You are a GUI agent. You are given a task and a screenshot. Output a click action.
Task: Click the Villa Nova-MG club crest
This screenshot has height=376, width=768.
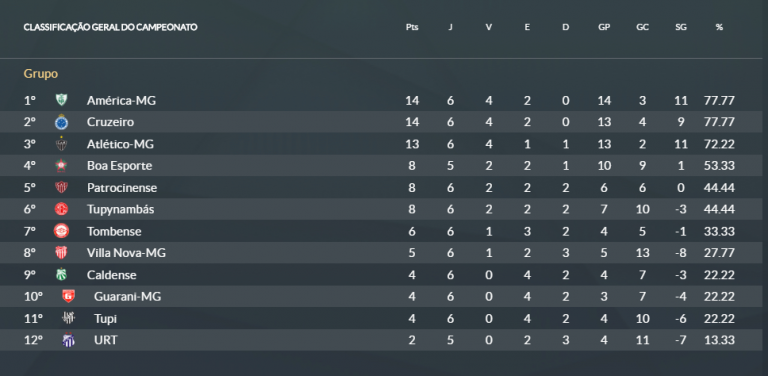[x=61, y=253]
